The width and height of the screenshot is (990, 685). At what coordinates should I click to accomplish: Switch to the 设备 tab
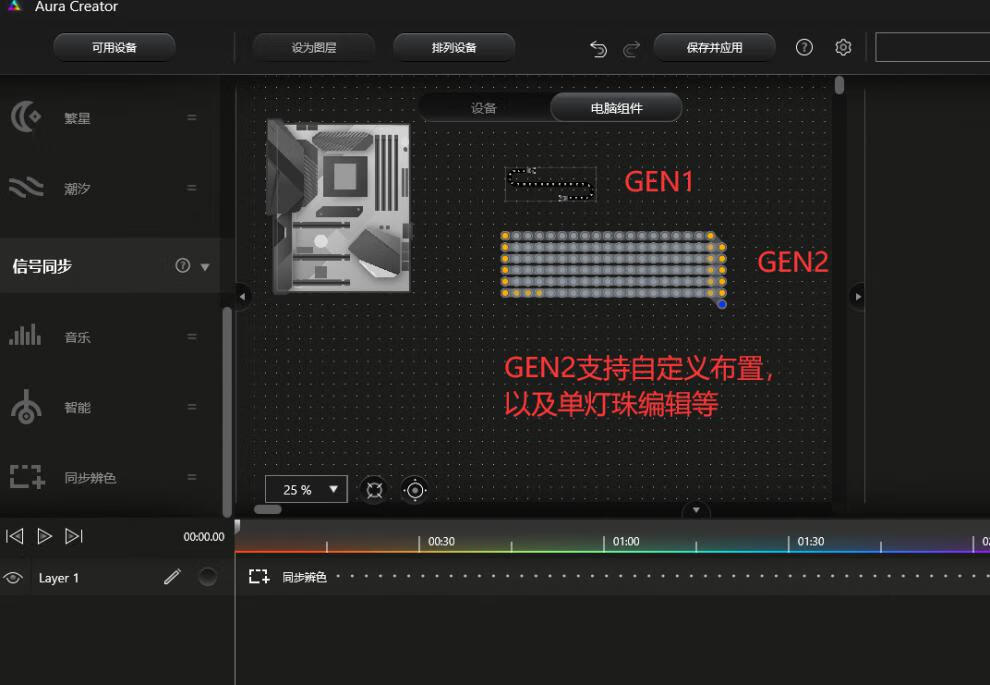pyautogui.click(x=484, y=108)
